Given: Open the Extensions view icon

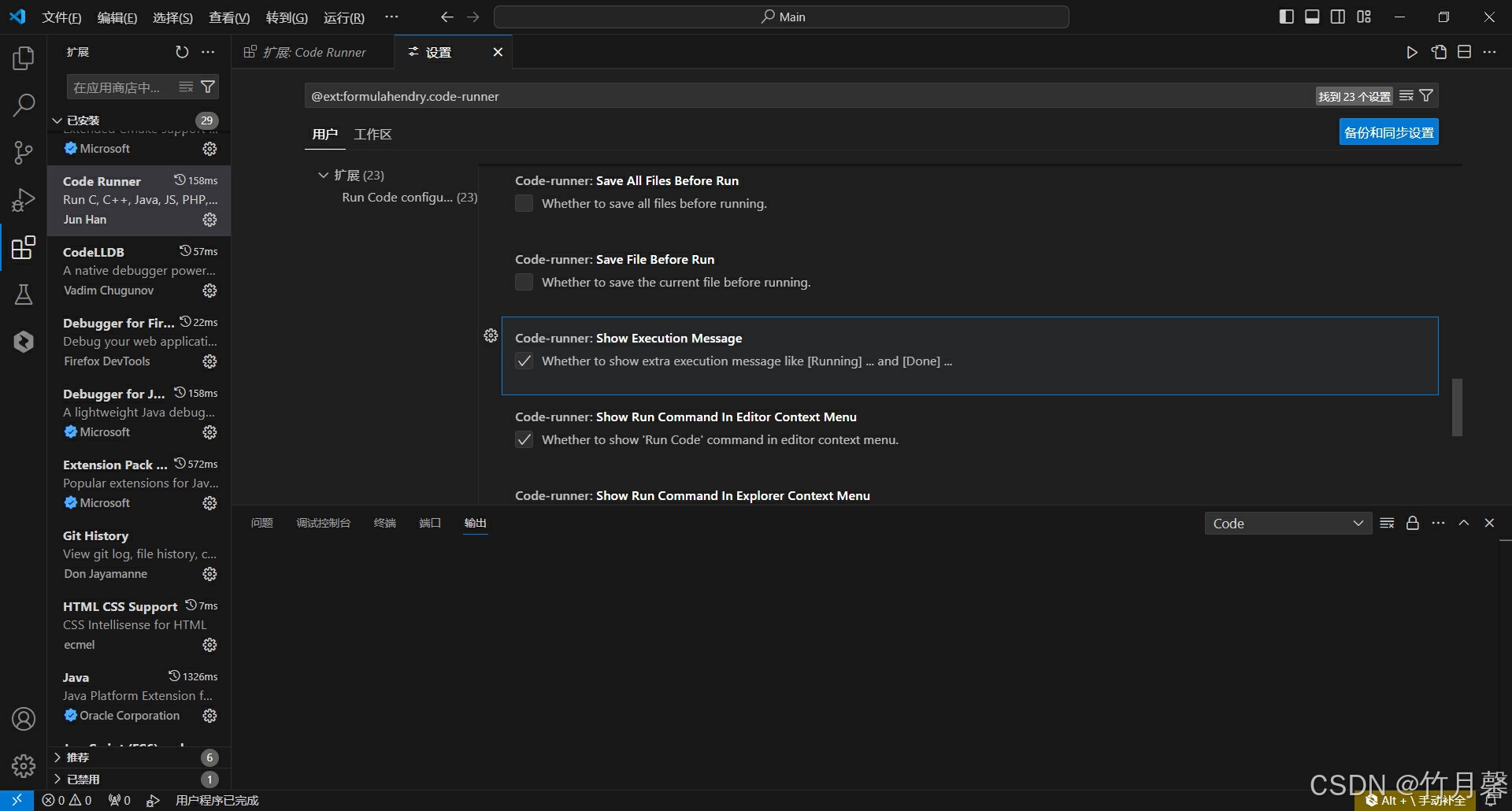Looking at the screenshot, I should [24, 247].
